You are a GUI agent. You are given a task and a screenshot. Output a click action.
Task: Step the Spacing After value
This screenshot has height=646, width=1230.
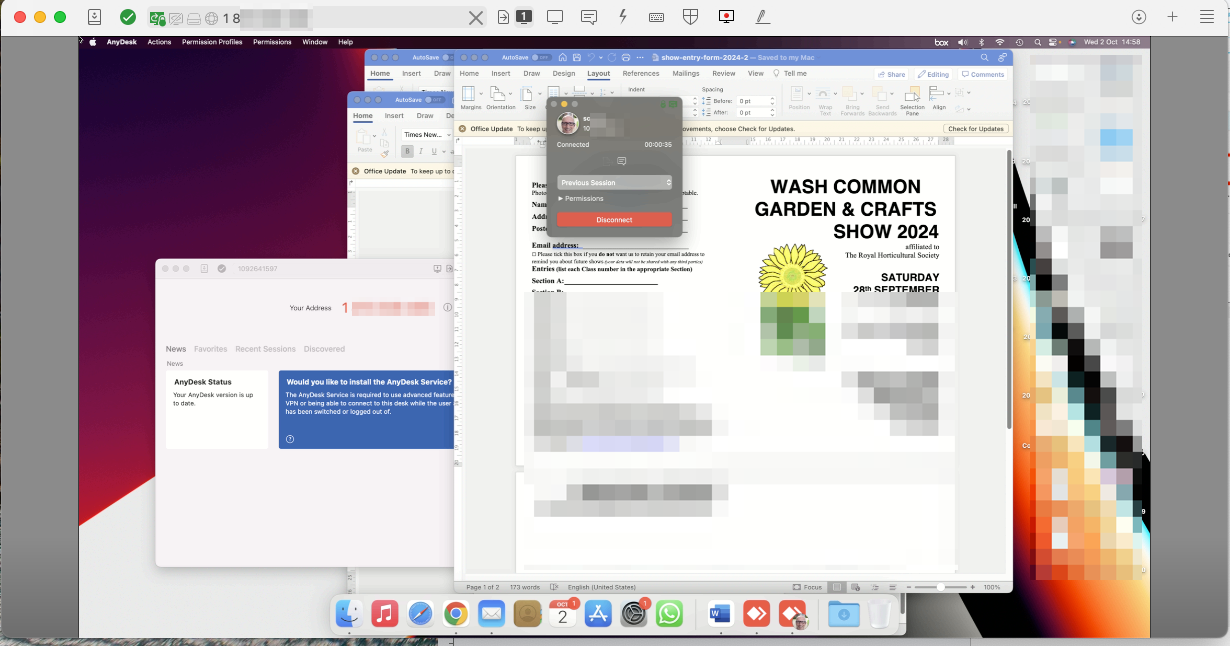771,113
